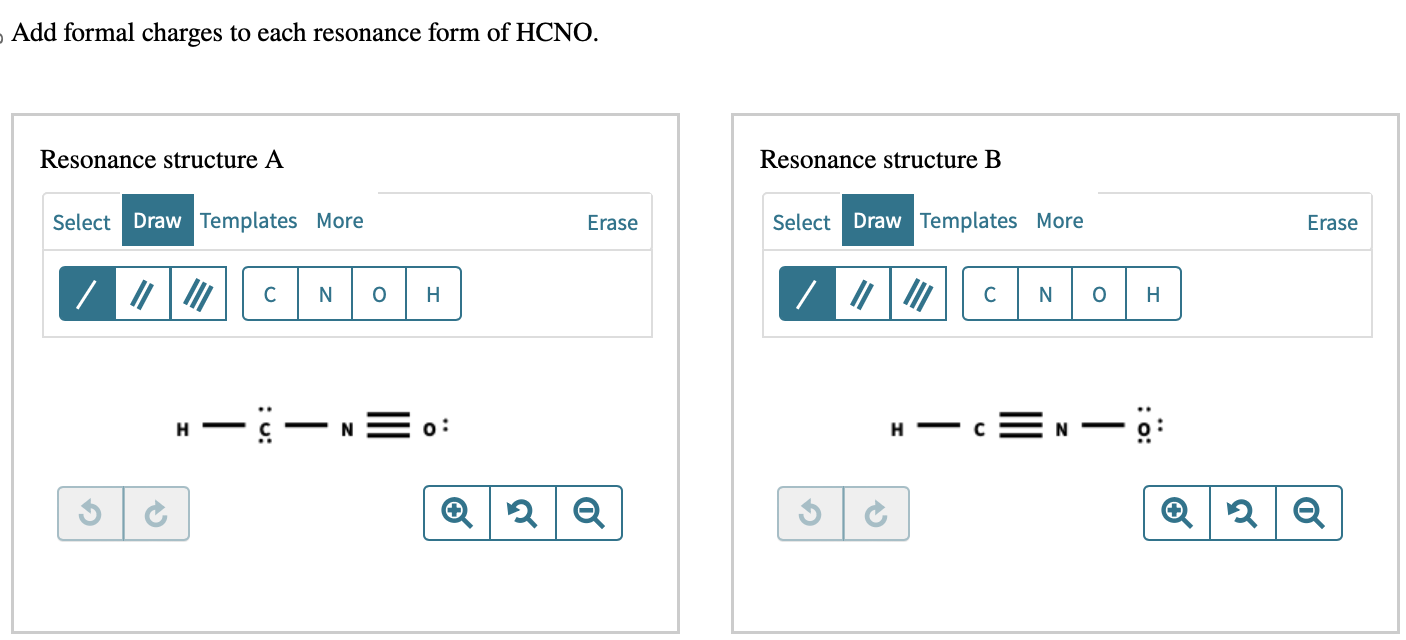Click the zoom in magnifier under structure A

[x=457, y=512]
